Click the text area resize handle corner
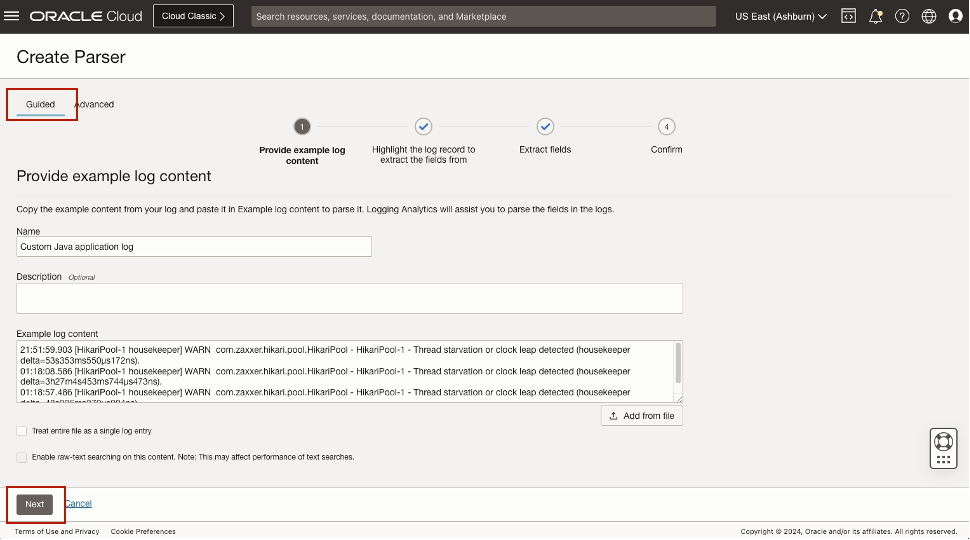The height and width of the screenshot is (540, 970). [x=678, y=398]
